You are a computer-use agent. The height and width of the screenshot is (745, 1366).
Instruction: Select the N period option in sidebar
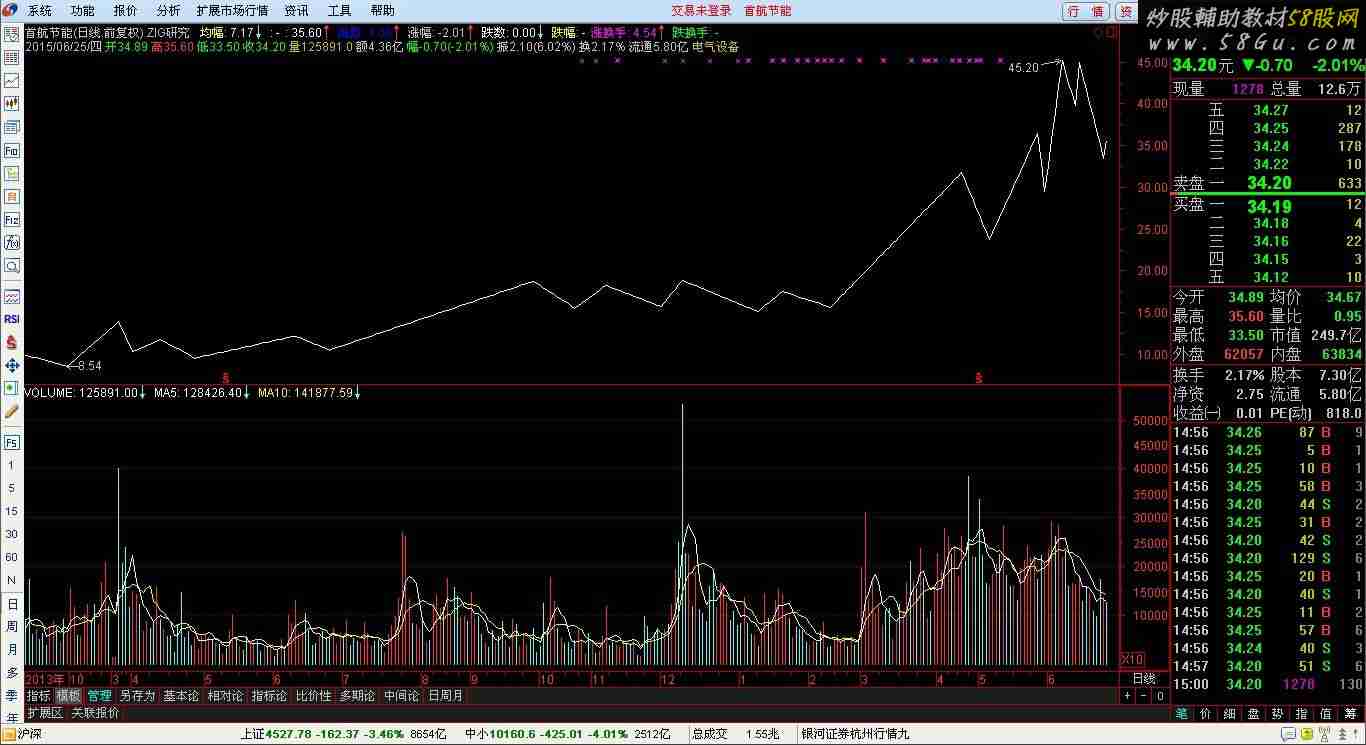[x=12, y=580]
